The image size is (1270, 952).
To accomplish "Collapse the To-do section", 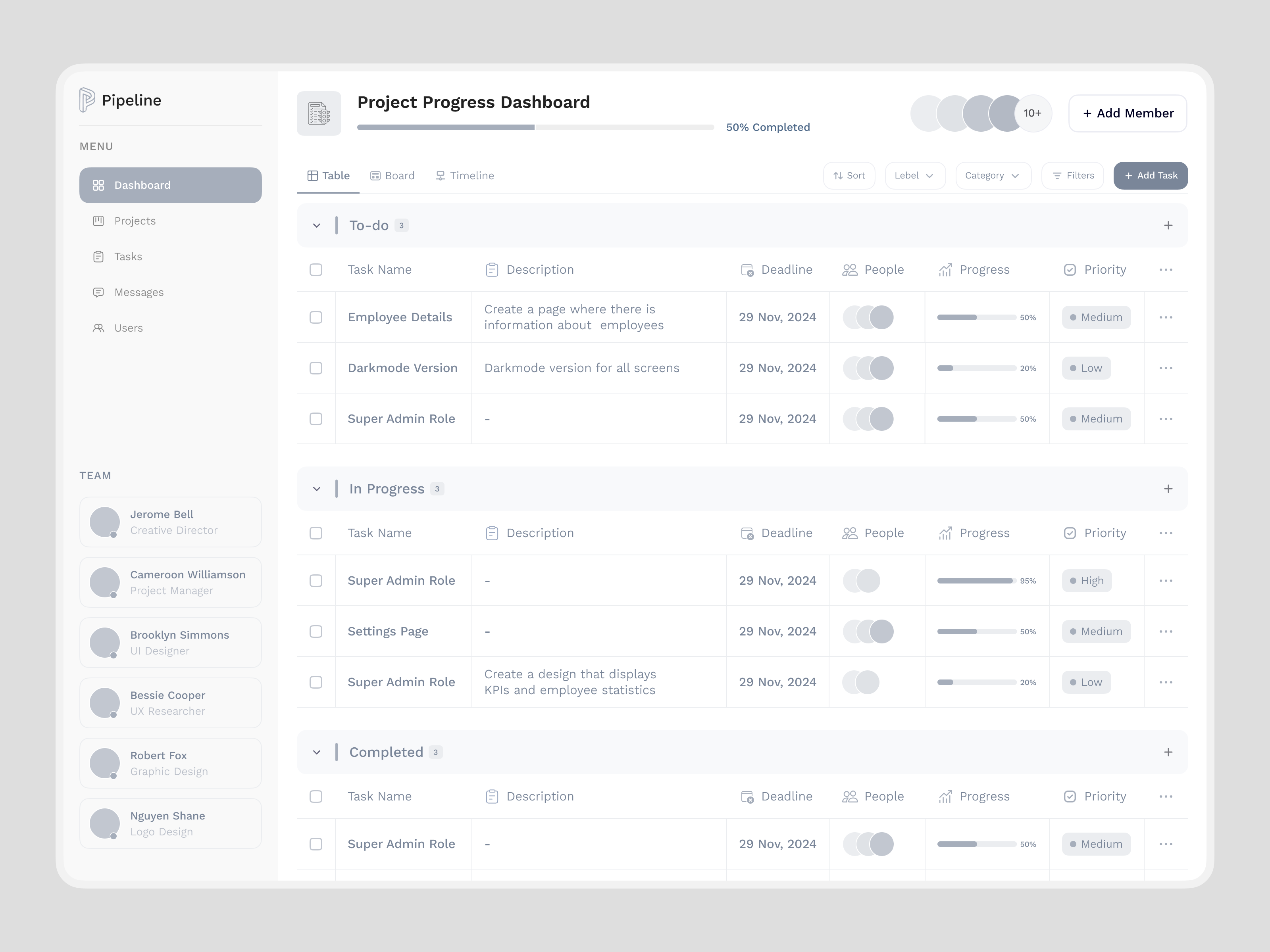I will [316, 225].
